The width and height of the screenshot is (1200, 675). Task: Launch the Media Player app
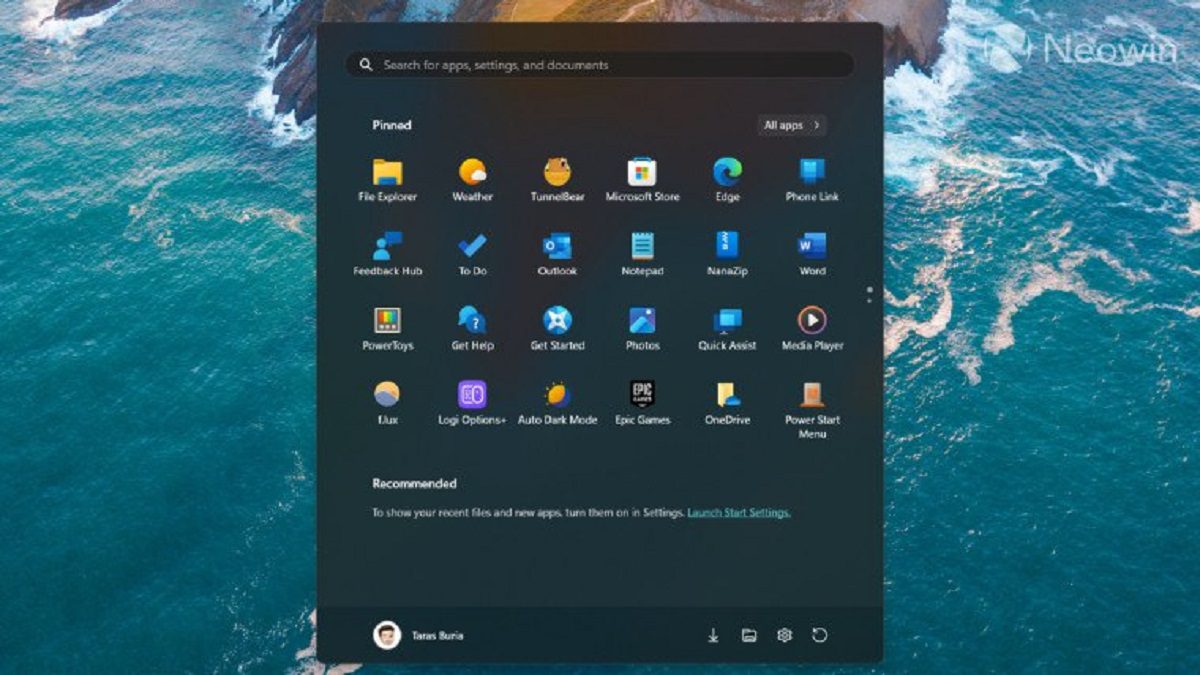point(812,329)
